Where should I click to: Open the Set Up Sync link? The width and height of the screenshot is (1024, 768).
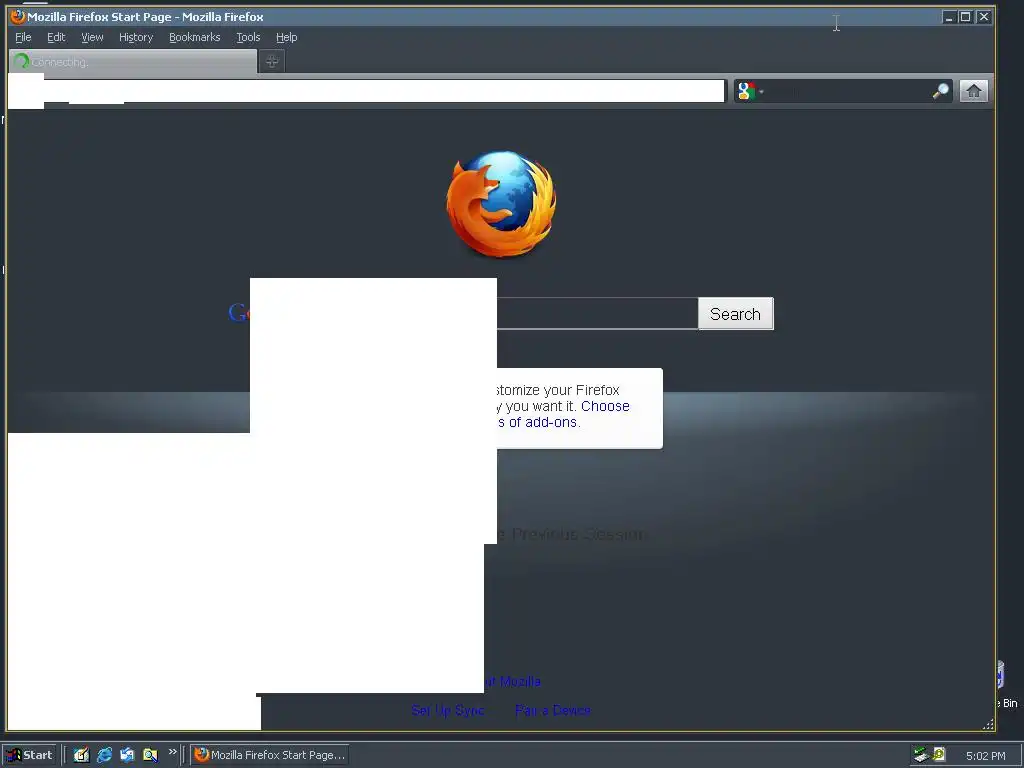[x=448, y=711]
